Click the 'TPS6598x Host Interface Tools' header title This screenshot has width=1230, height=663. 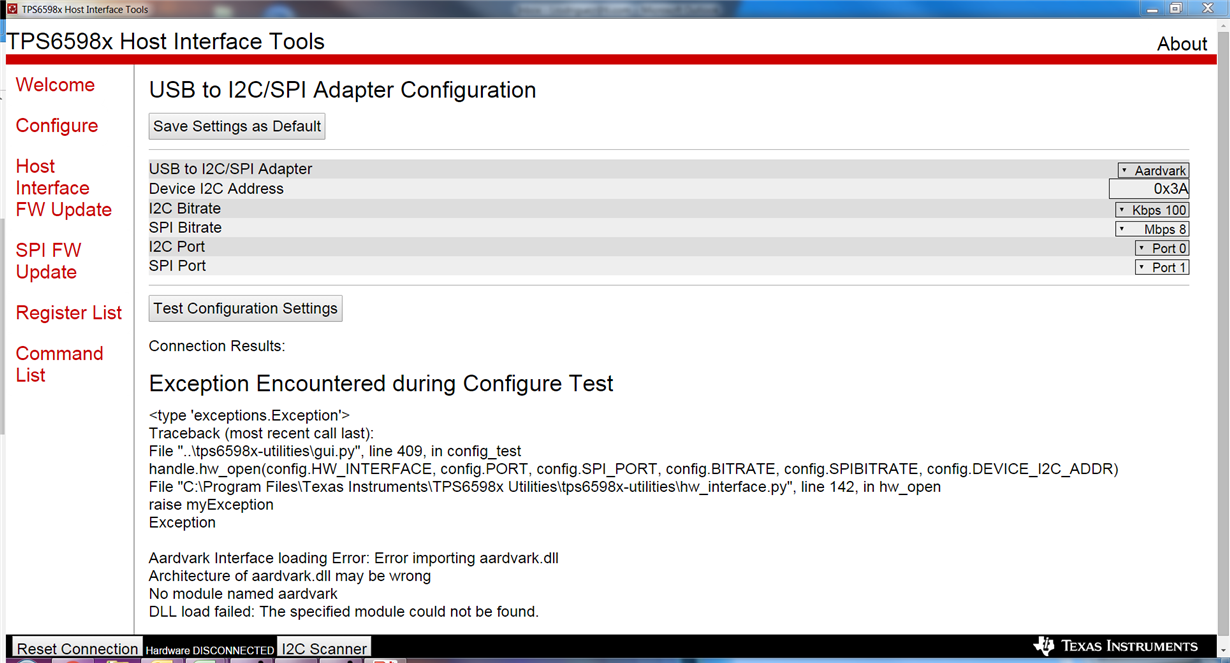(x=166, y=42)
